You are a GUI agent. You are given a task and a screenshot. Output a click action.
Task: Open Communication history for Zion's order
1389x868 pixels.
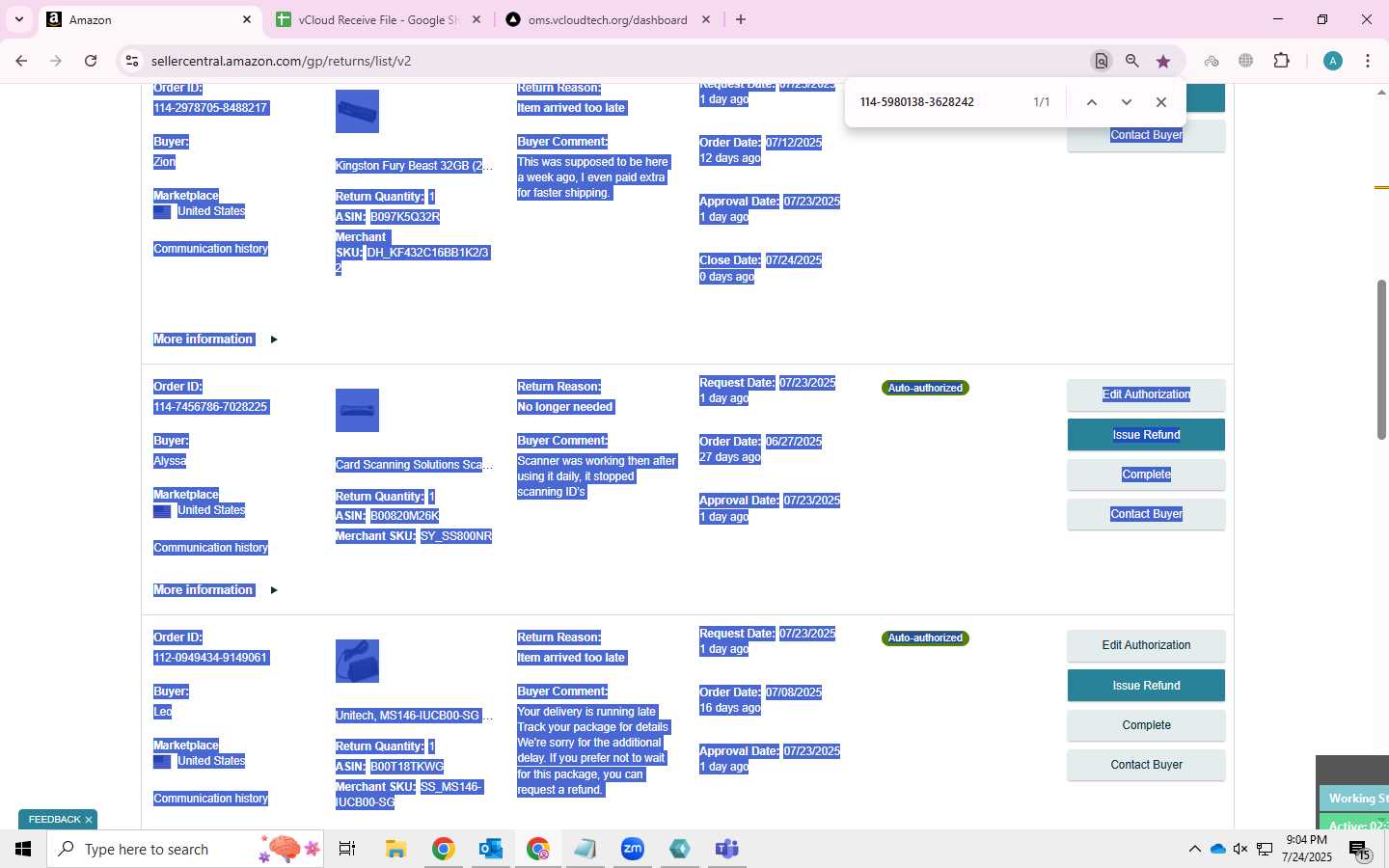click(210, 249)
